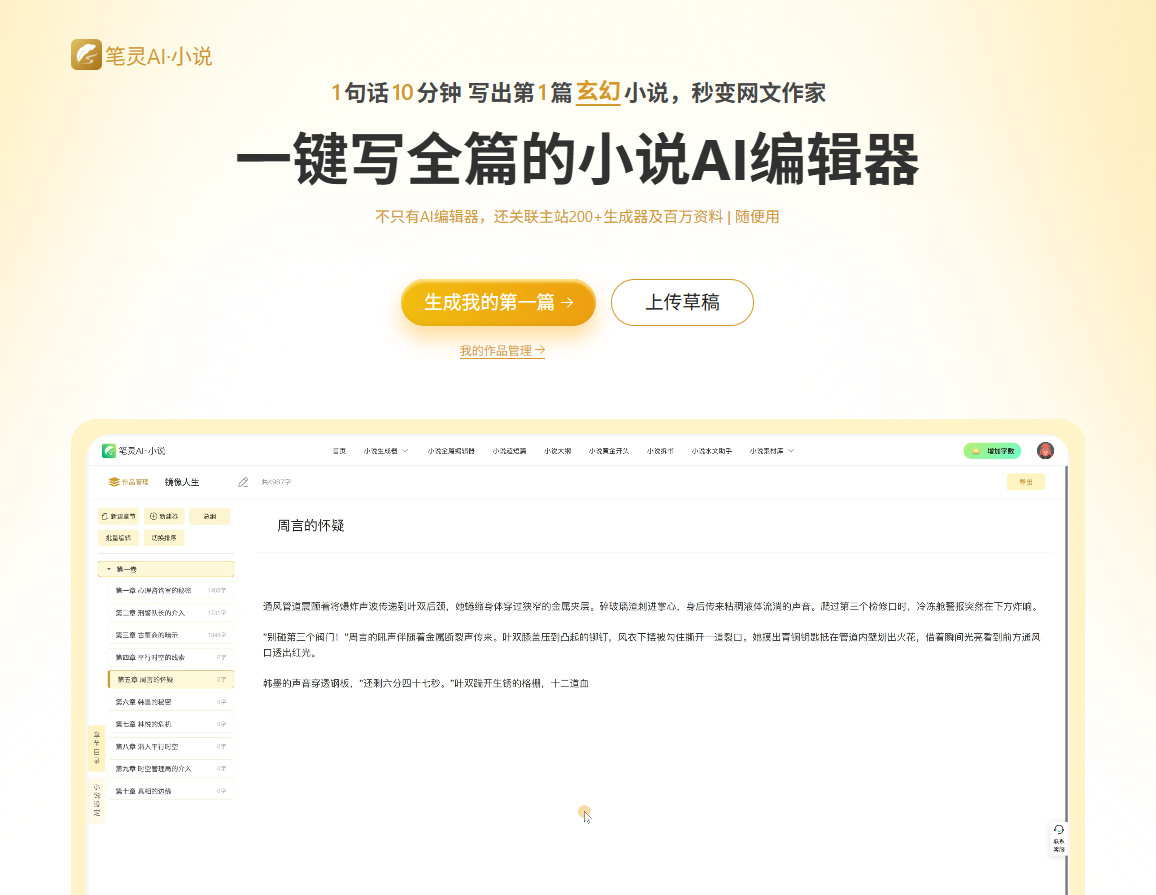Viewport: 1156px width, 895px height.
Task: Select 第二章 刑警队长的介入
Action: pyautogui.click(x=171, y=613)
